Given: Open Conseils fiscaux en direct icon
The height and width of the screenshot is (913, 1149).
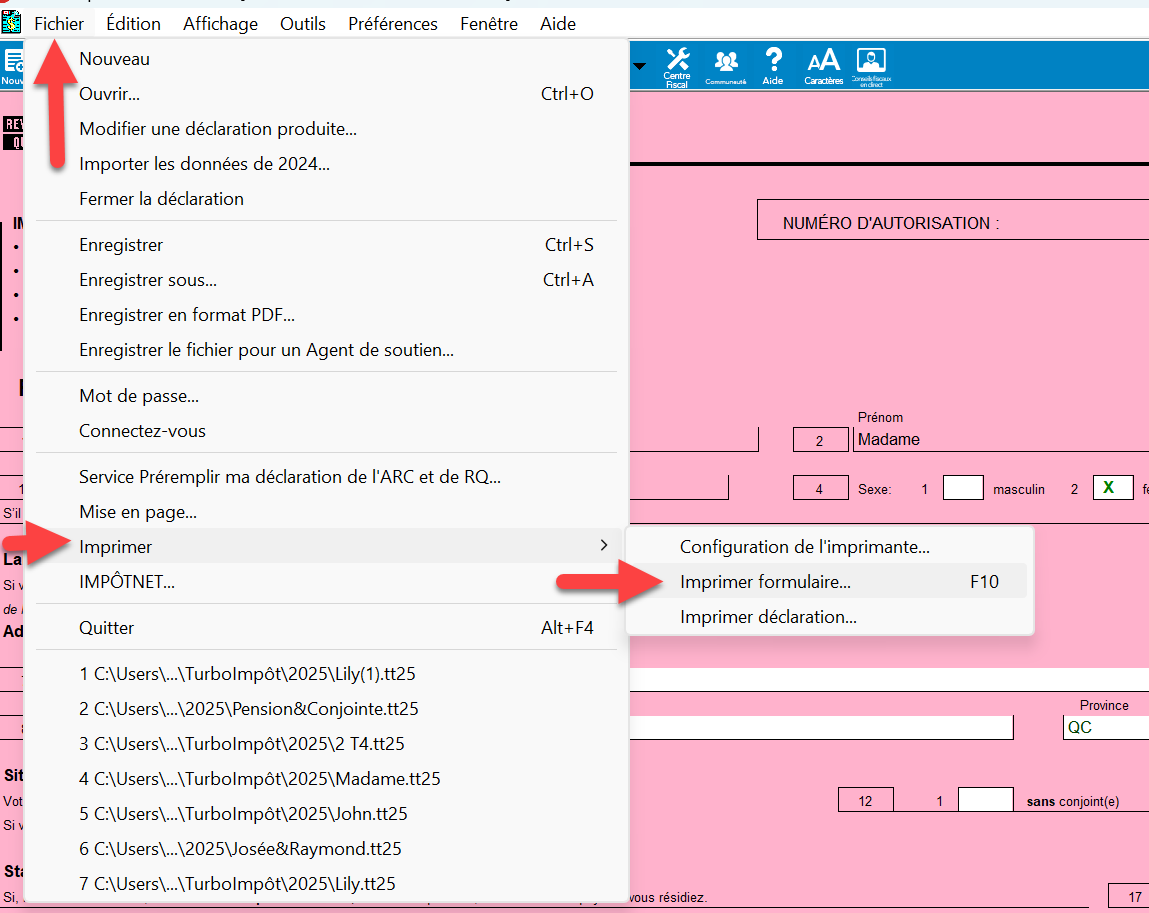Looking at the screenshot, I should coord(871,66).
